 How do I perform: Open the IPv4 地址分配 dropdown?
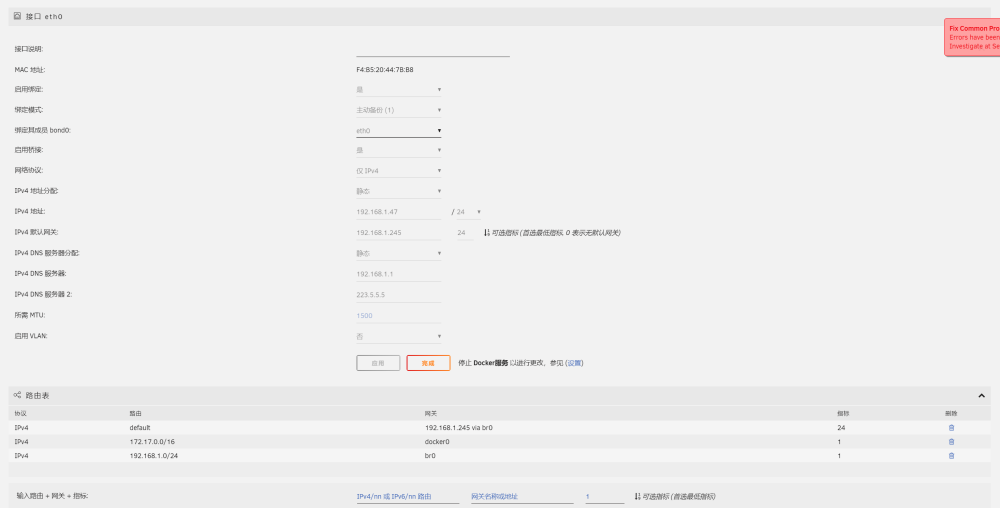[399, 191]
